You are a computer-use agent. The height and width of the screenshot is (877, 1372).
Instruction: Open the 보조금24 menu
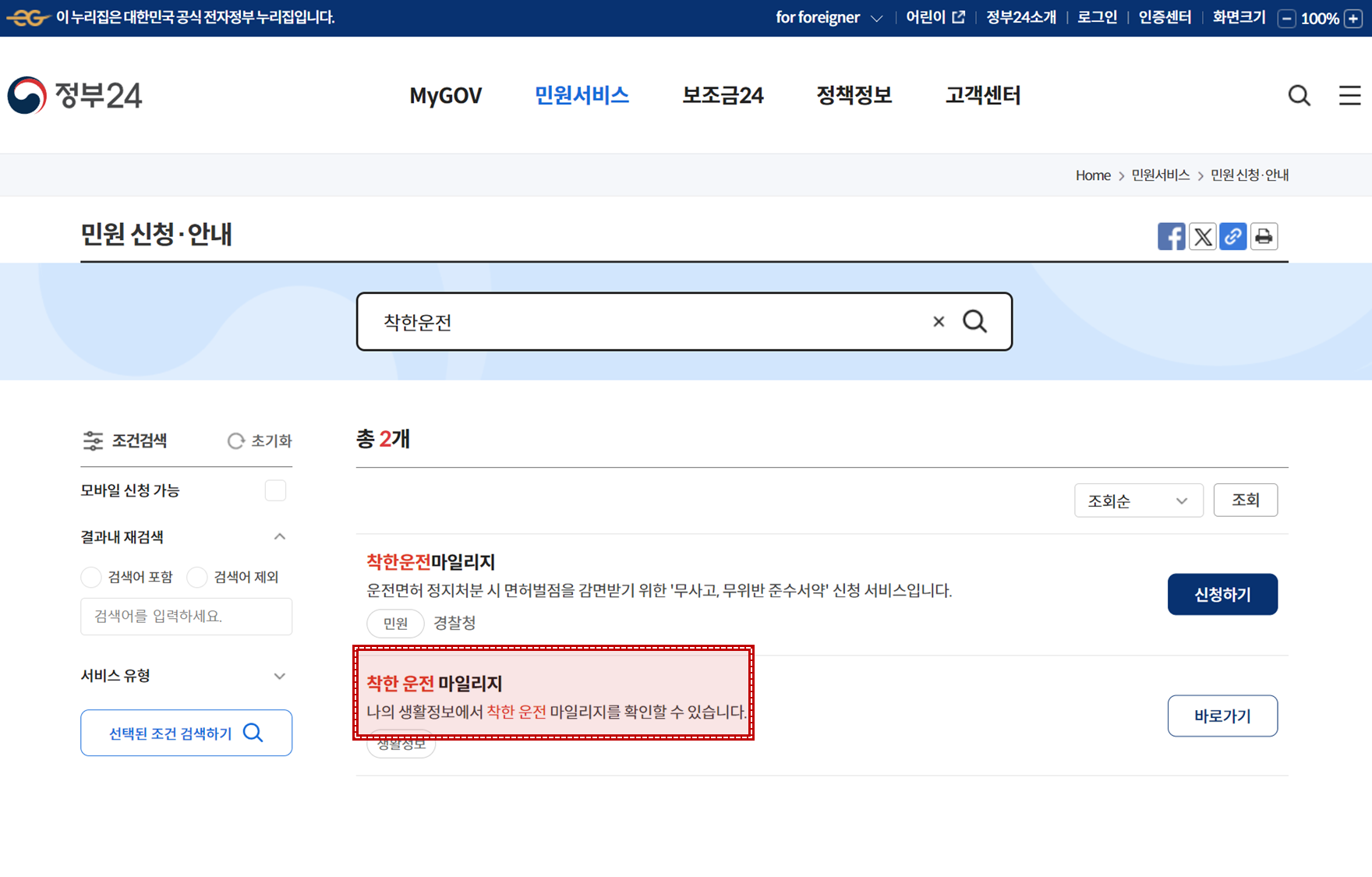point(723,95)
